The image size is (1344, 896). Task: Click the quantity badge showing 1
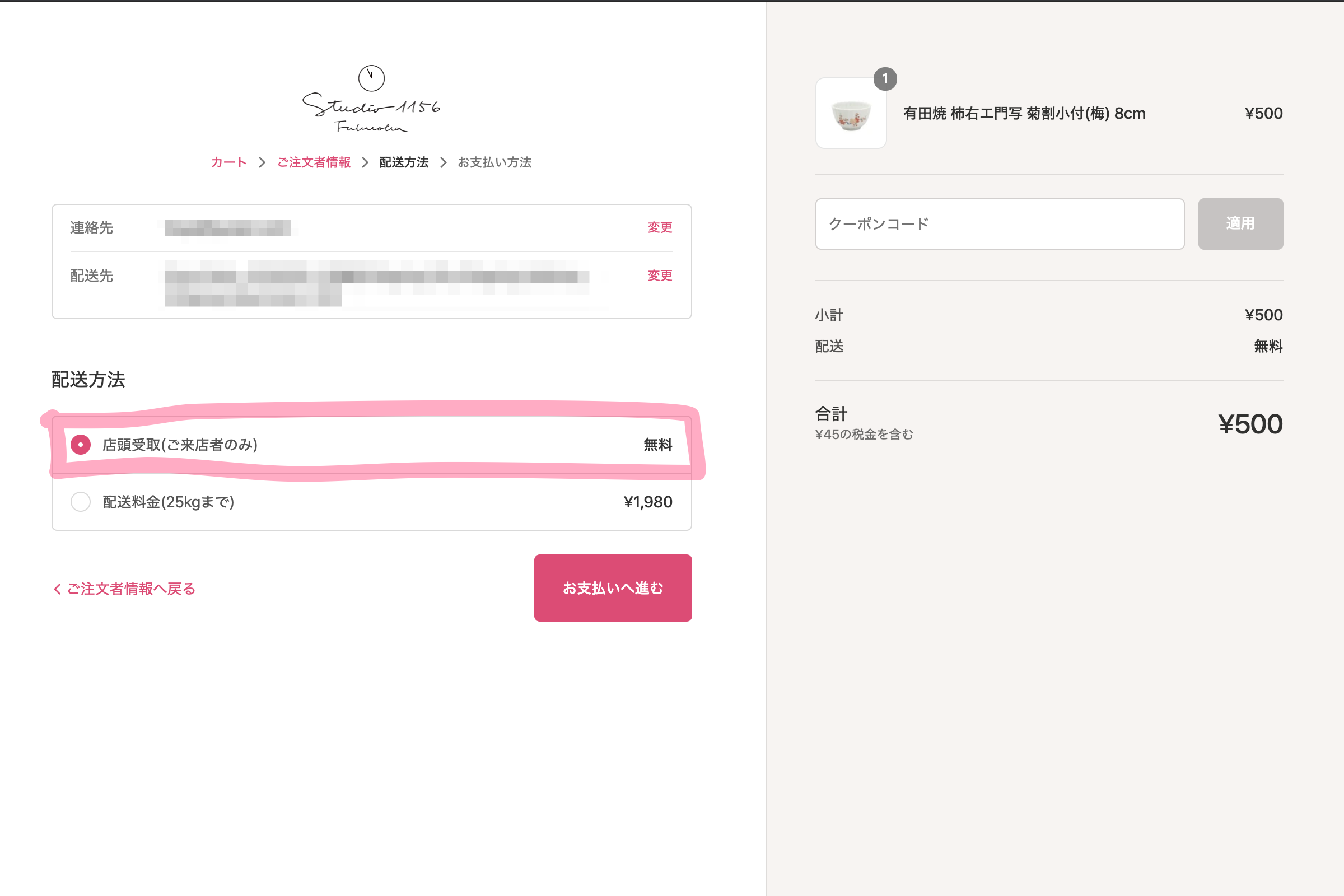[886, 80]
